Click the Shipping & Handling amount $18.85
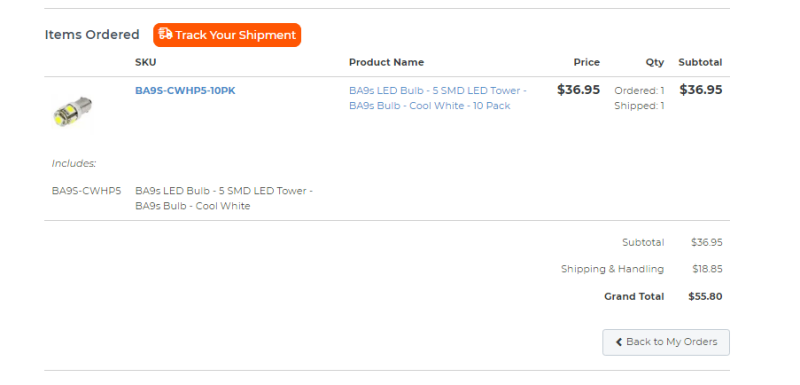The height and width of the screenshot is (385, 800). pyautogui.click(x=707, y=269)
